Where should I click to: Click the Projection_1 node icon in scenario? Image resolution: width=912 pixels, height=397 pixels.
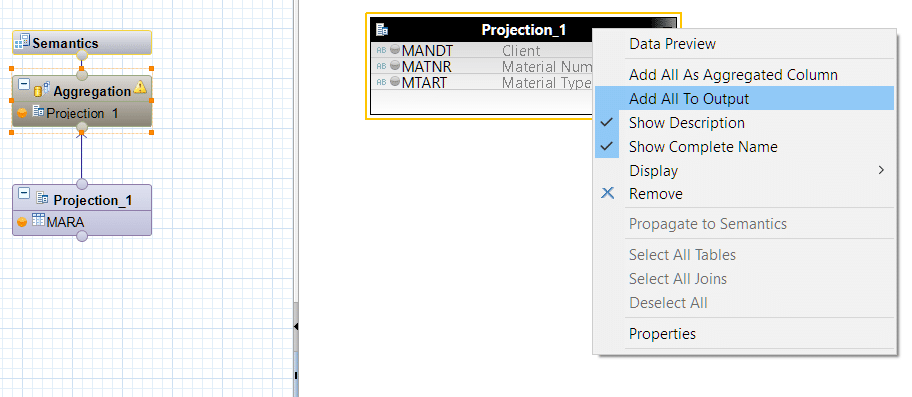tap(42, 198)
